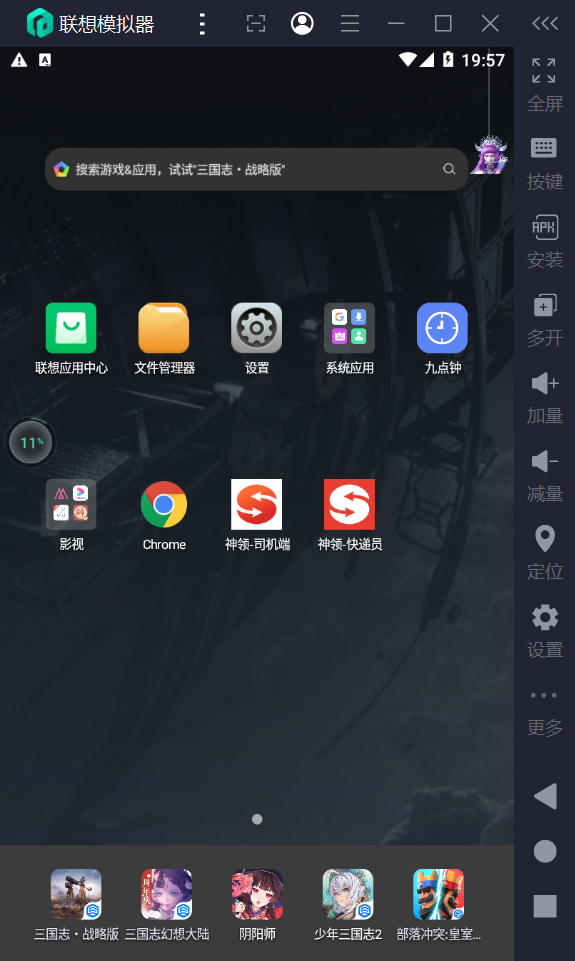Open the user account profile icon
575x961 pixels.
click(302, 23)
